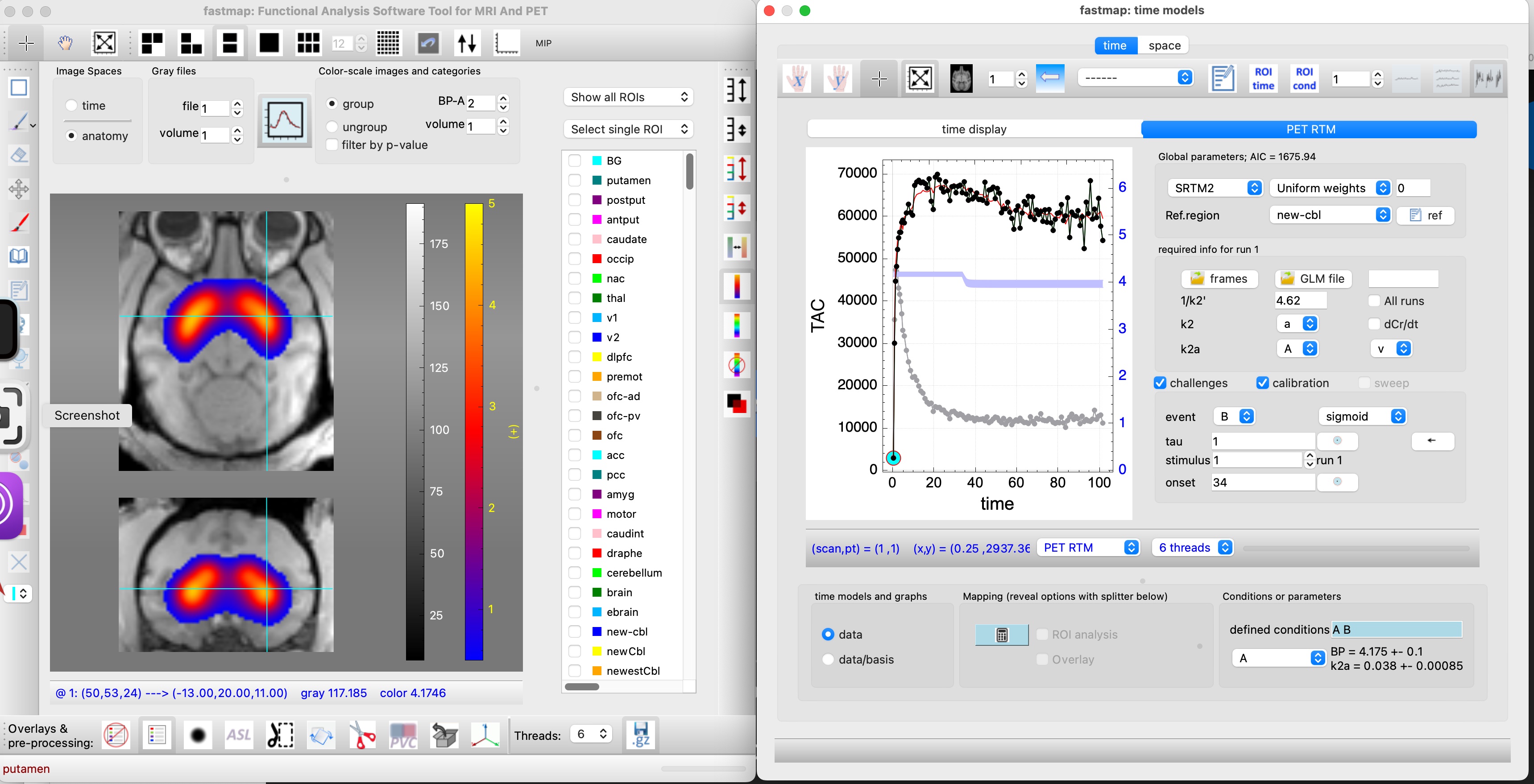
Task: Select the hand pan tool
Action: click(x=65, y=43)
